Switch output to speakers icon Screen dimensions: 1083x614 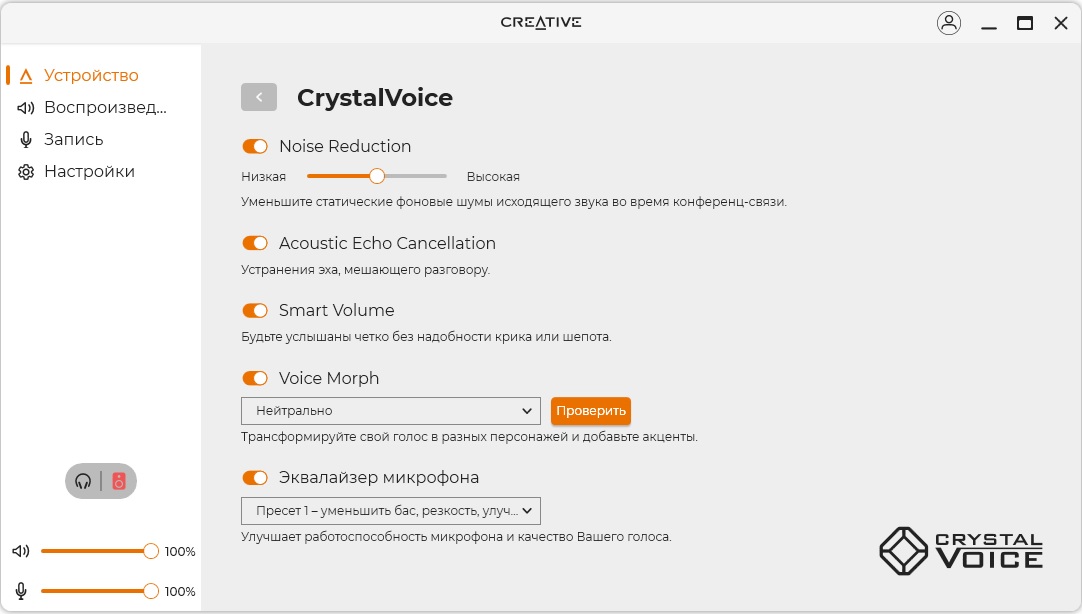(x=119, y=481)
